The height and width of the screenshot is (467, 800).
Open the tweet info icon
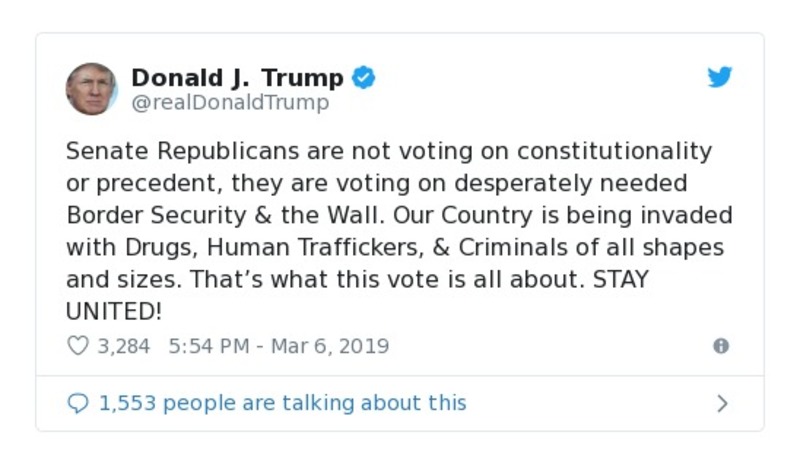[720, 346]
